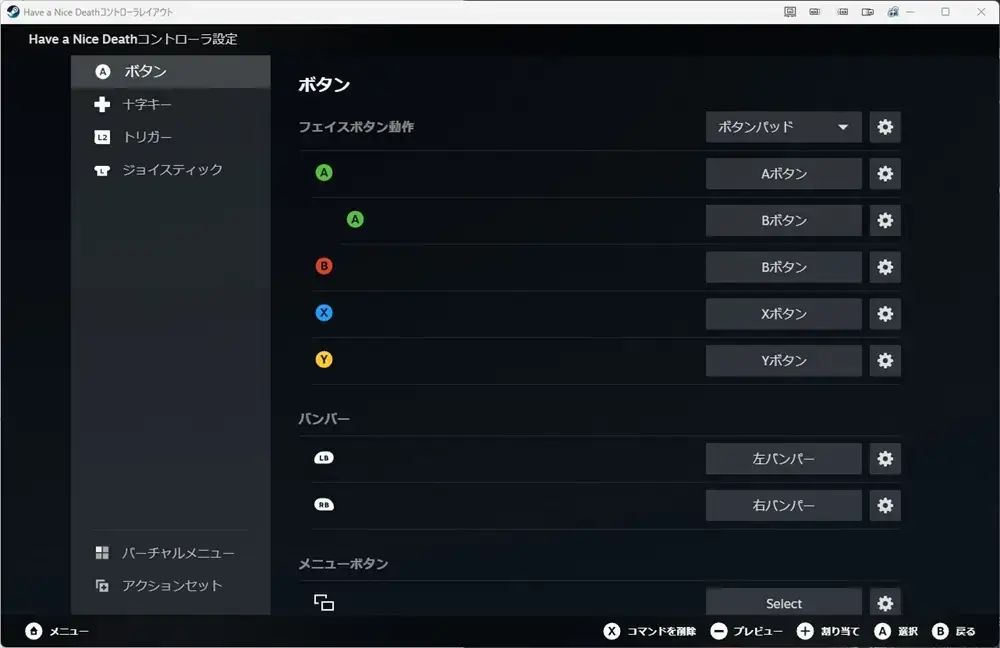1000x648 pixels.
Task: Click the Yボタン binding button
Action: click(783, 360)
